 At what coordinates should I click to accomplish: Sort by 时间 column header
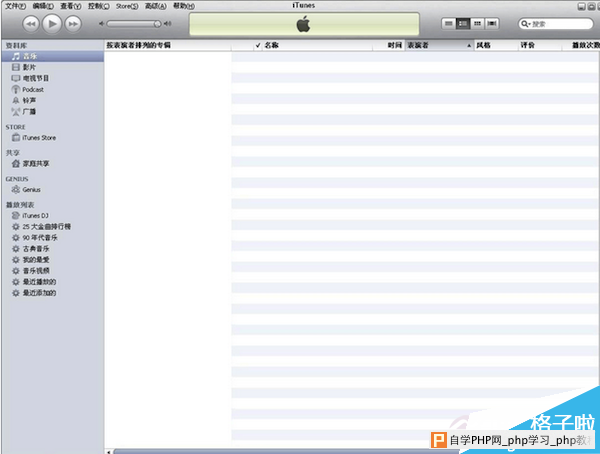tap(389, 45)
